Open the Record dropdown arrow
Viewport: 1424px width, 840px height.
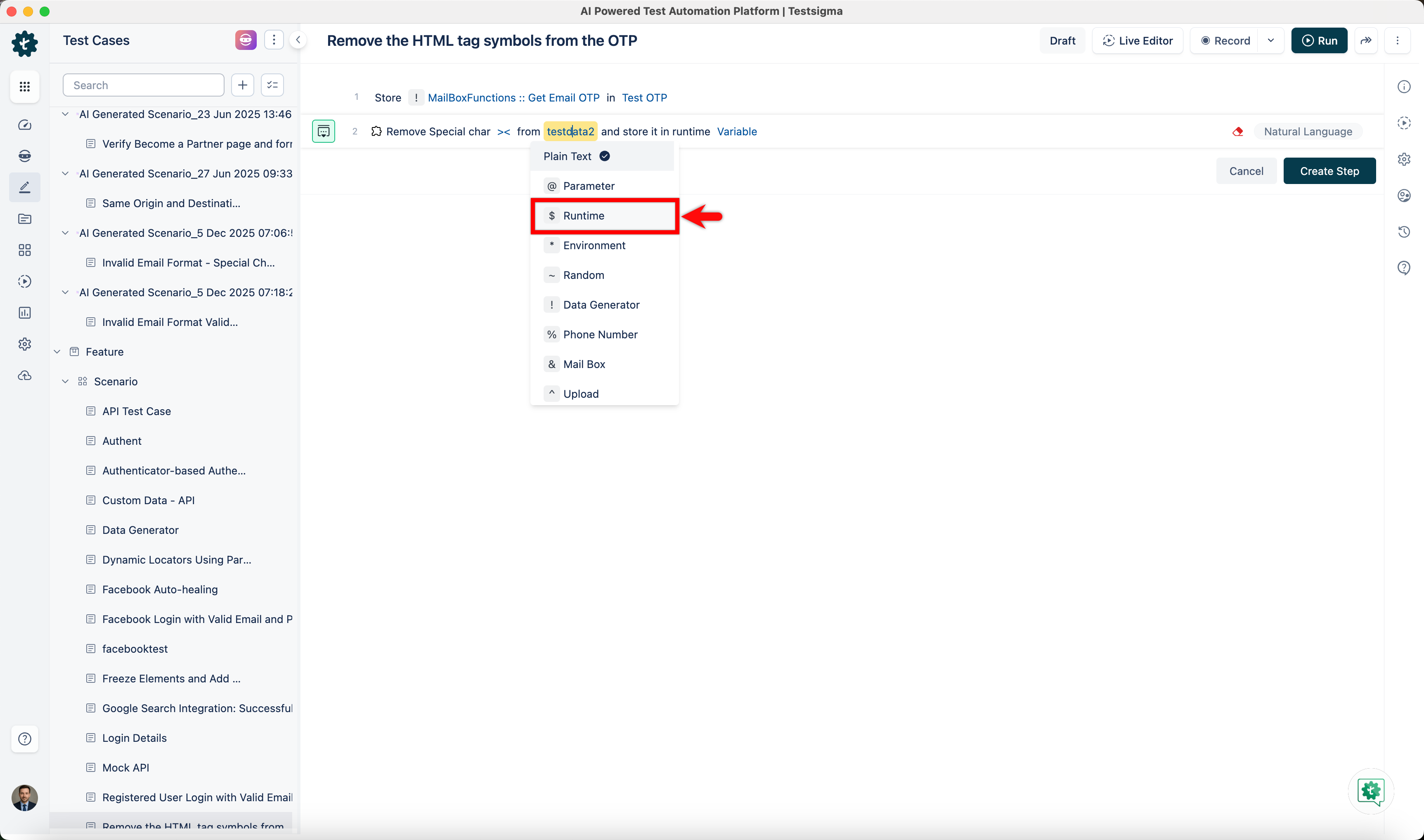click(x=1270, y=41)
